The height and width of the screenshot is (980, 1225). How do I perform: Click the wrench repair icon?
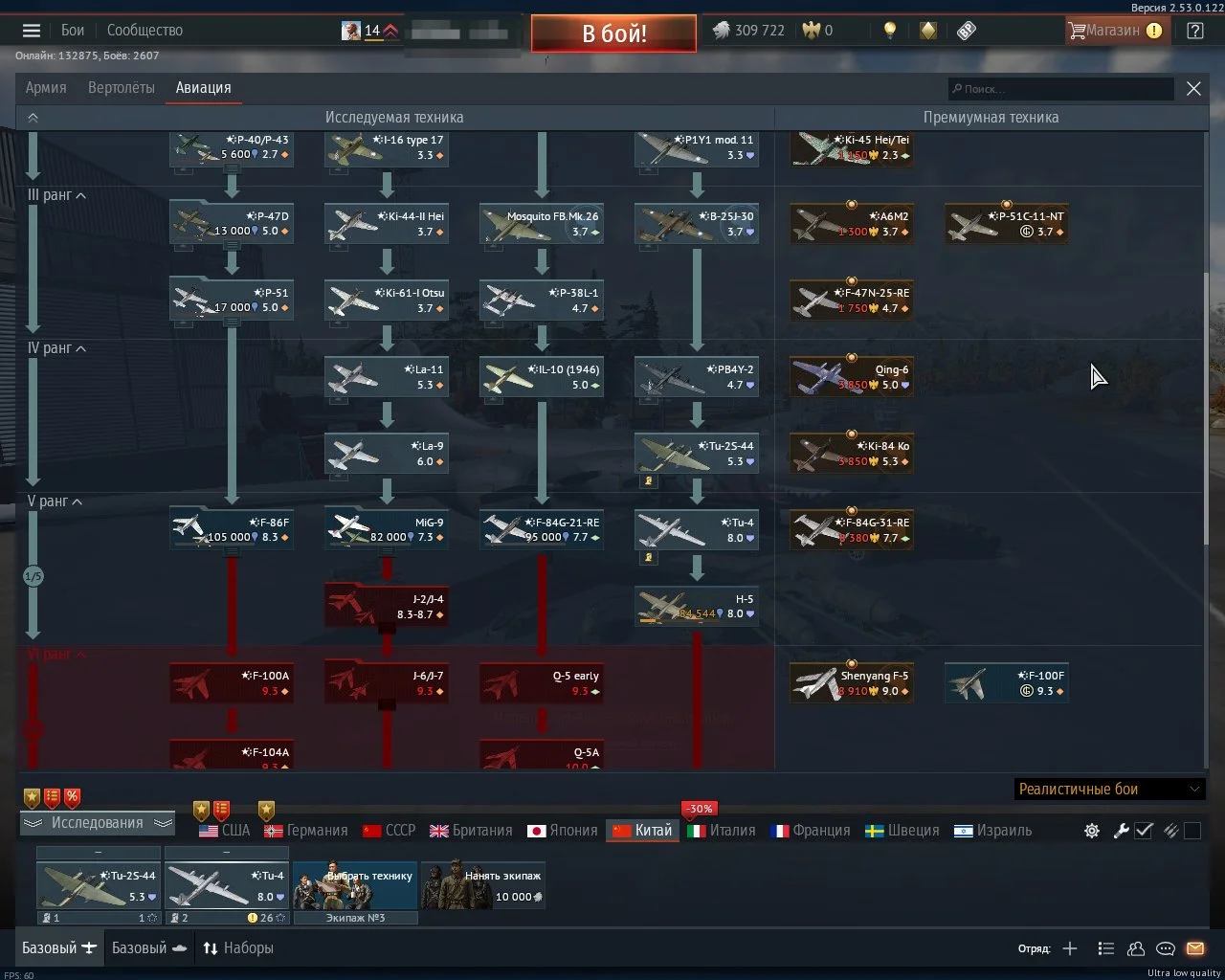1121,831
